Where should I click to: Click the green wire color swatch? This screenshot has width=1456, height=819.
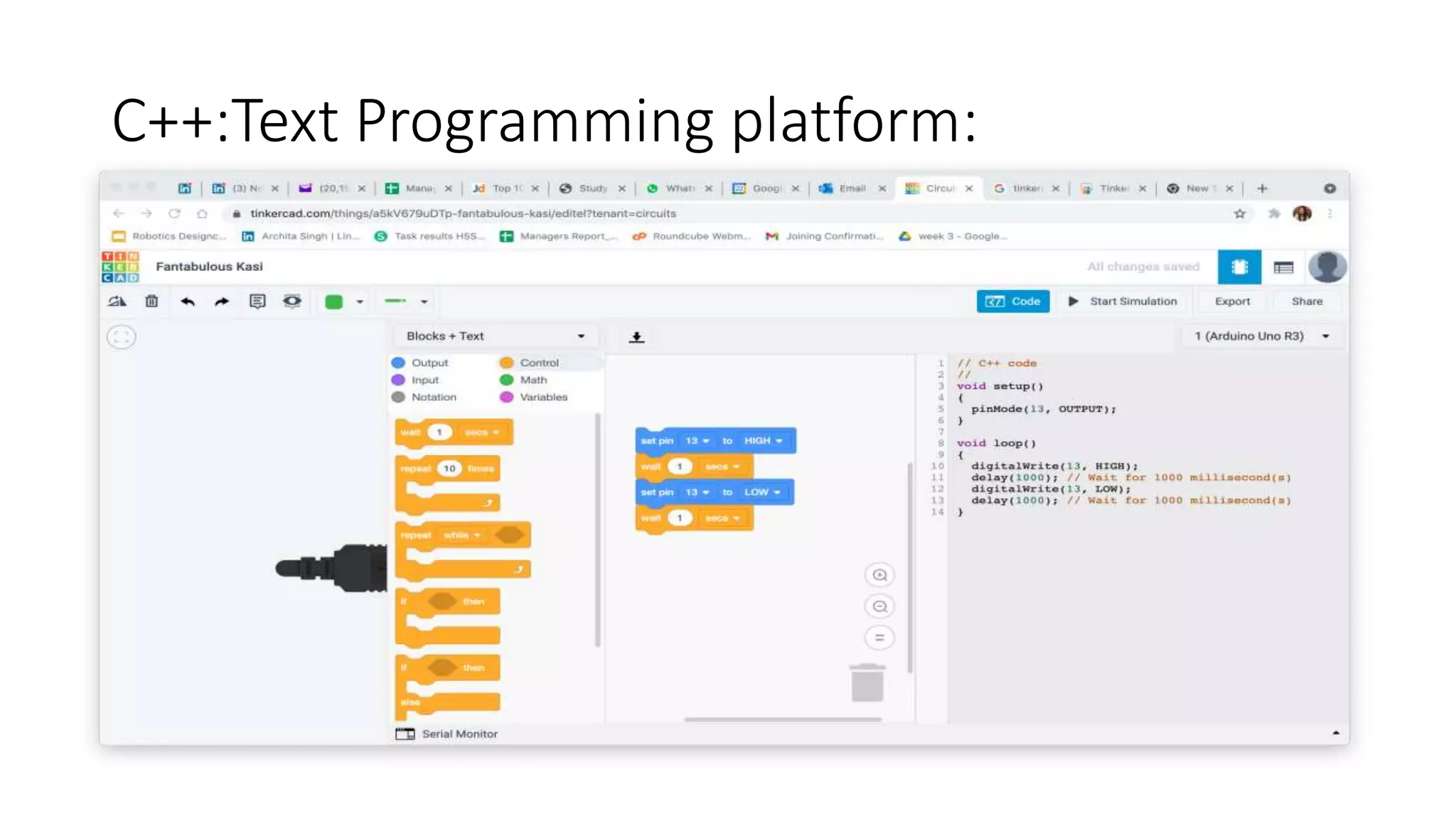(333, 302)
